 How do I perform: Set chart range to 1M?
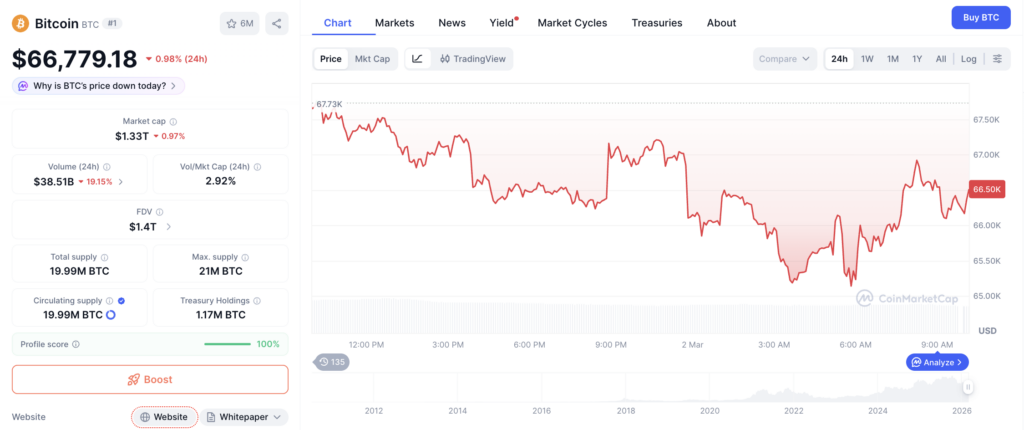(x=893, y=59)
